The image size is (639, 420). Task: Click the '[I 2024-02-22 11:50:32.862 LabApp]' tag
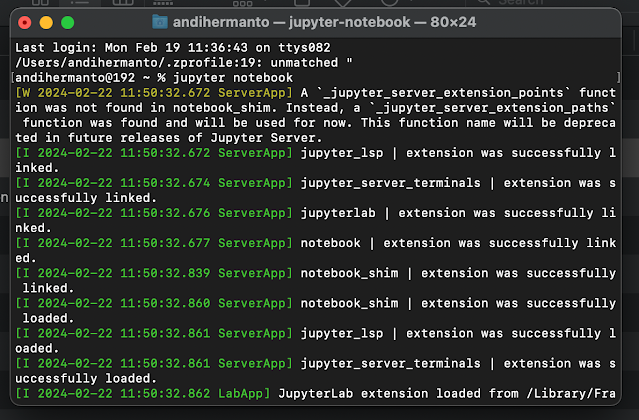[143, 394]
